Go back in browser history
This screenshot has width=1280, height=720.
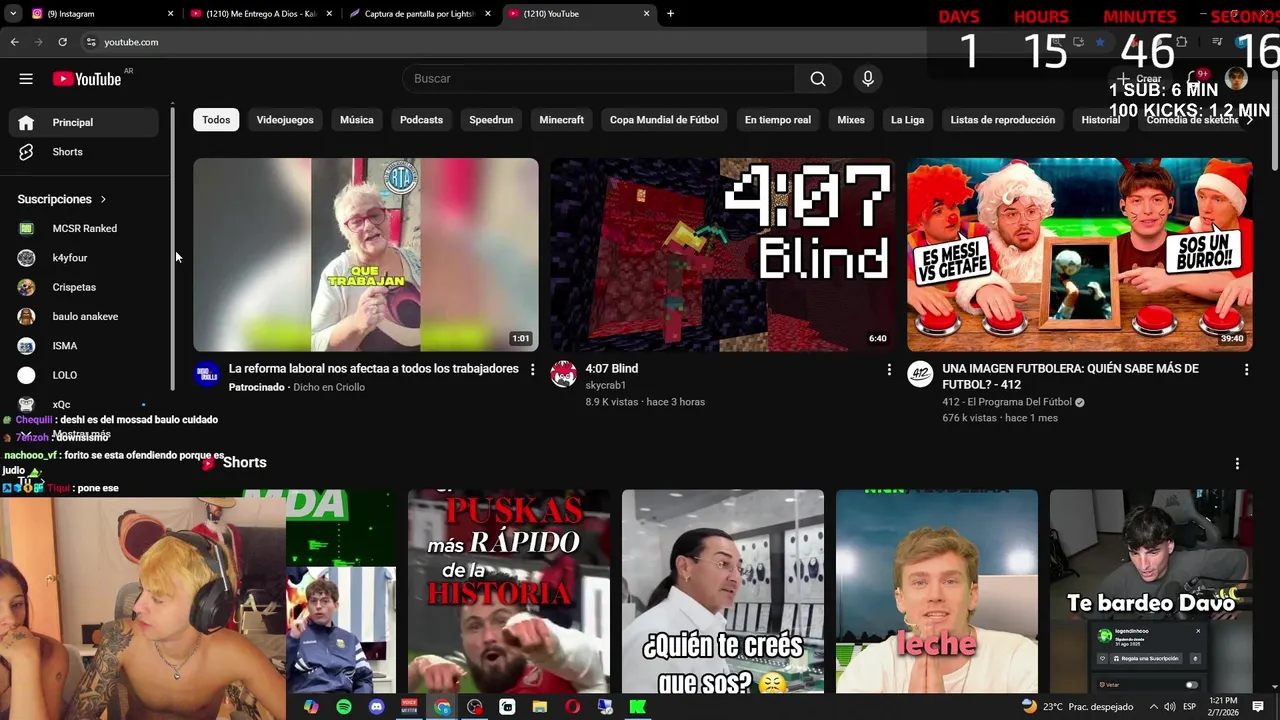pyautogui.click(x=14, y=42)
